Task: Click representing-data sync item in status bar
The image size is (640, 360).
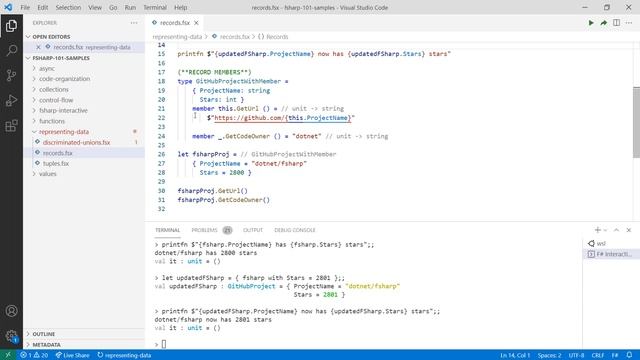Action: (124, 355)
